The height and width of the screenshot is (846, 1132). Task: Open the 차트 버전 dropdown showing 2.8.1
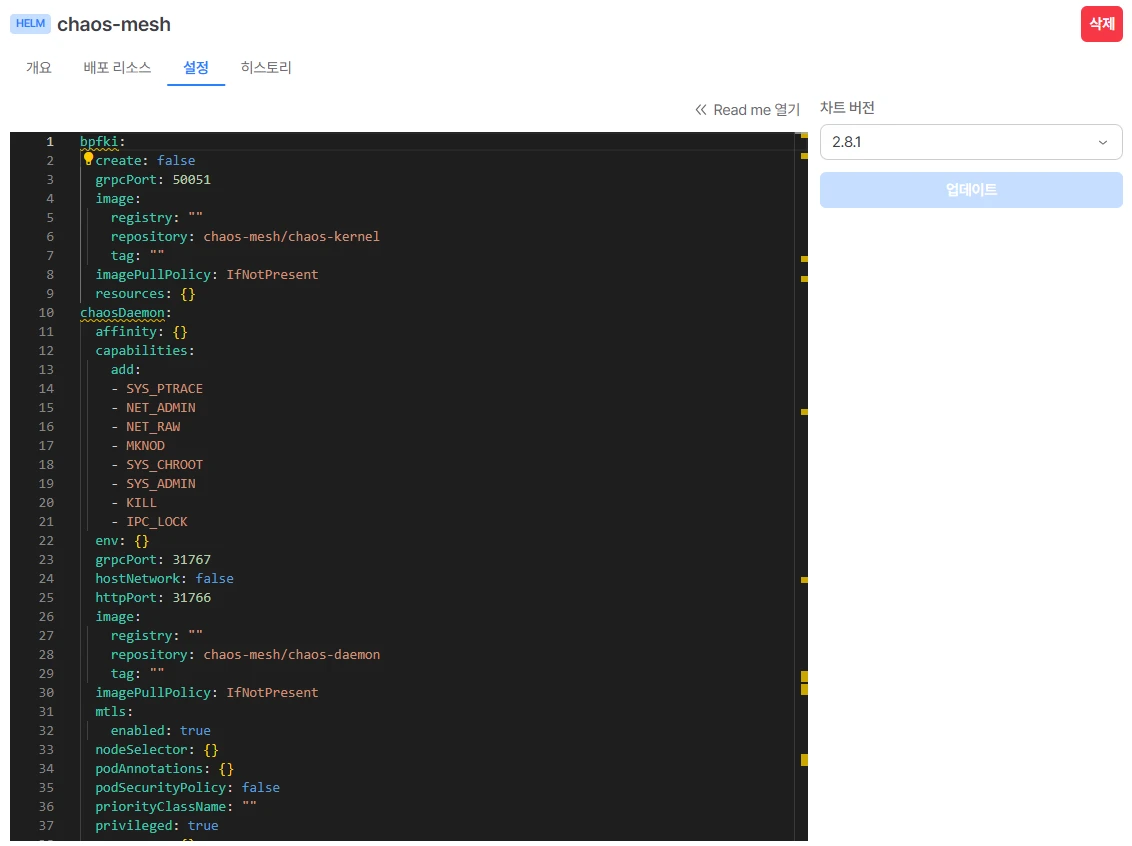point(970,141)
